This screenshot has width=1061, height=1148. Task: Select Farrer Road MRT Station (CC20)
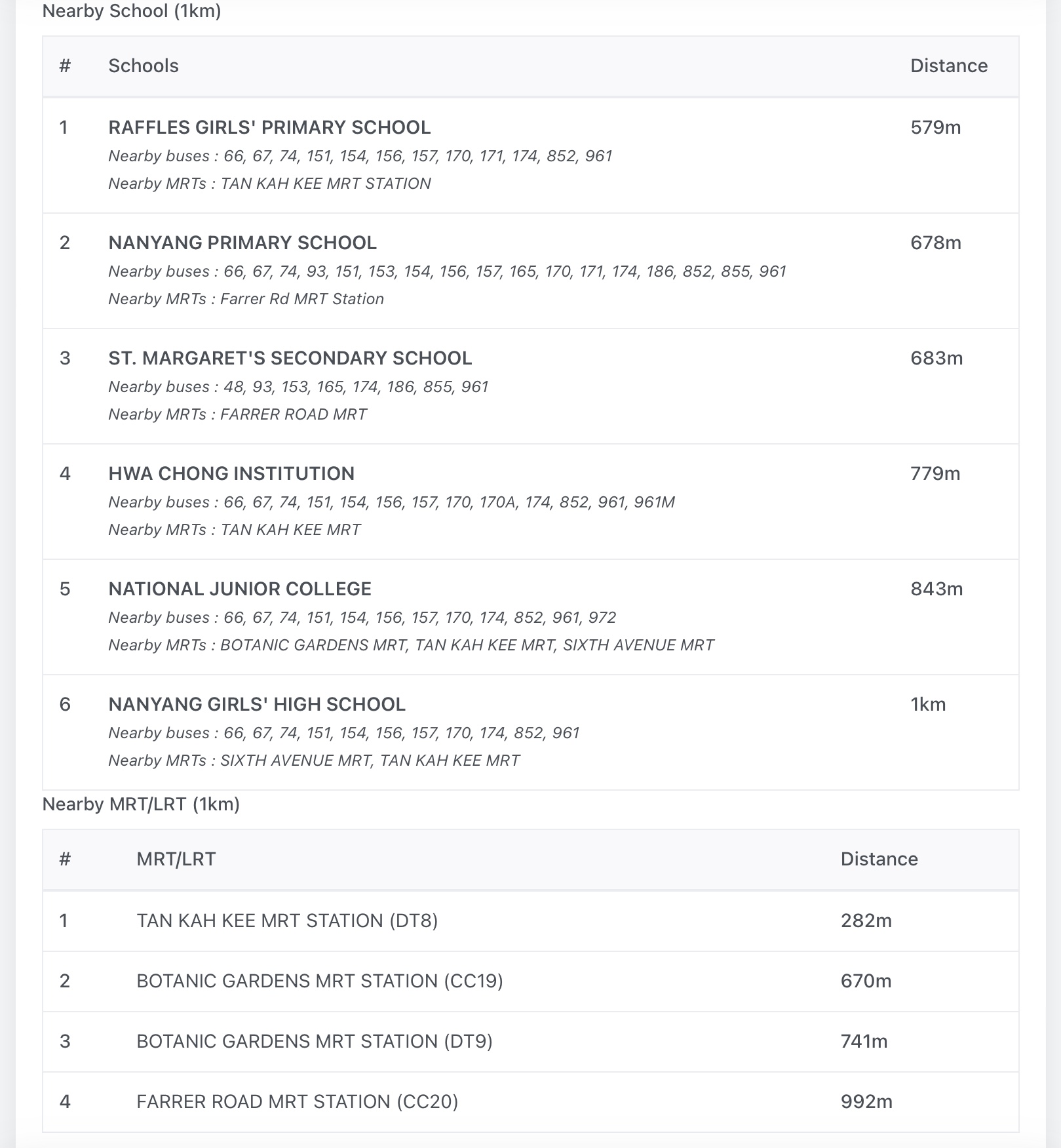click(298, 1101)
